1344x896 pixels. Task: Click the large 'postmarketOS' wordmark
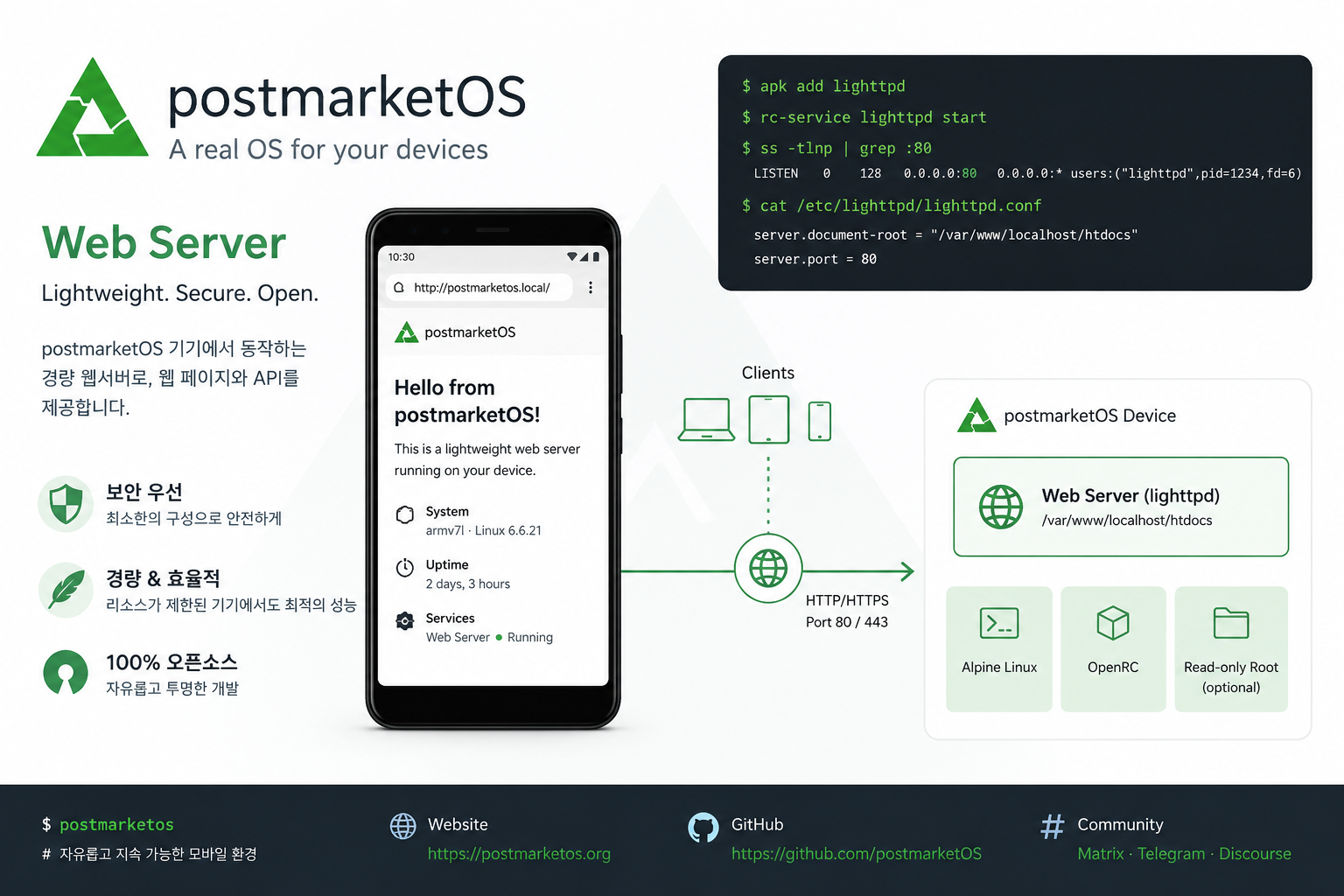tap(347, 97)
